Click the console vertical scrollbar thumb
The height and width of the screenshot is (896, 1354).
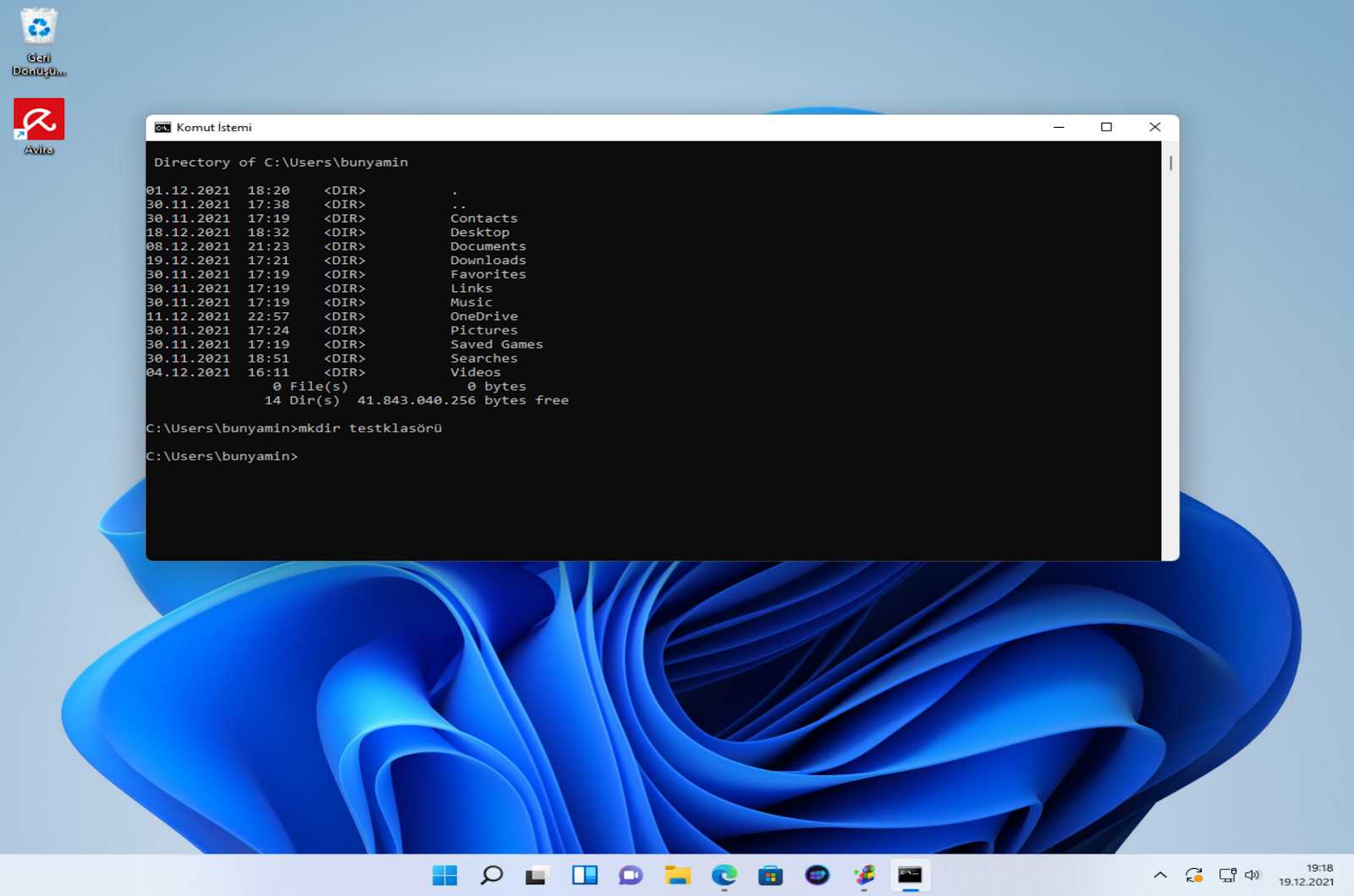[x=1170, y=162]
